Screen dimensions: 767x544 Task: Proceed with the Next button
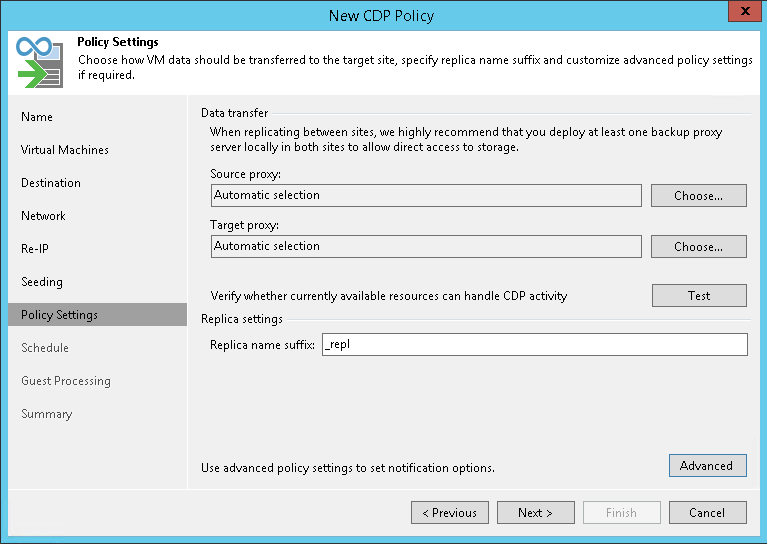click(x=535, y=513)
